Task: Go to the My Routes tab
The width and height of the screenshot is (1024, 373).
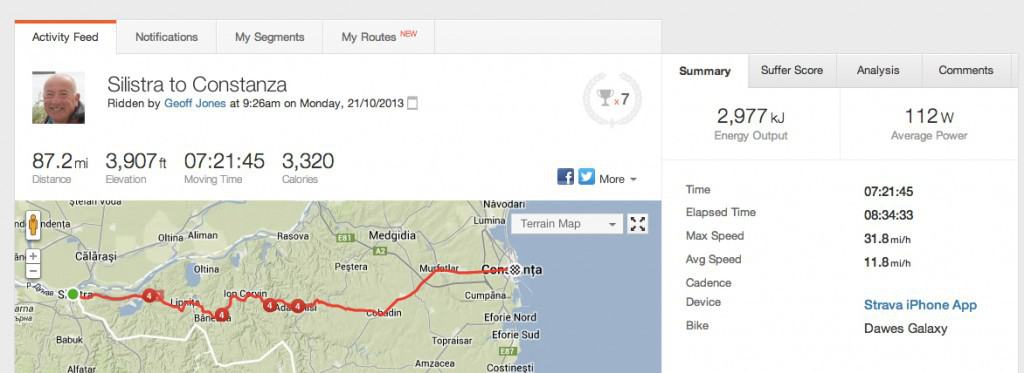Action: point(379,37)
